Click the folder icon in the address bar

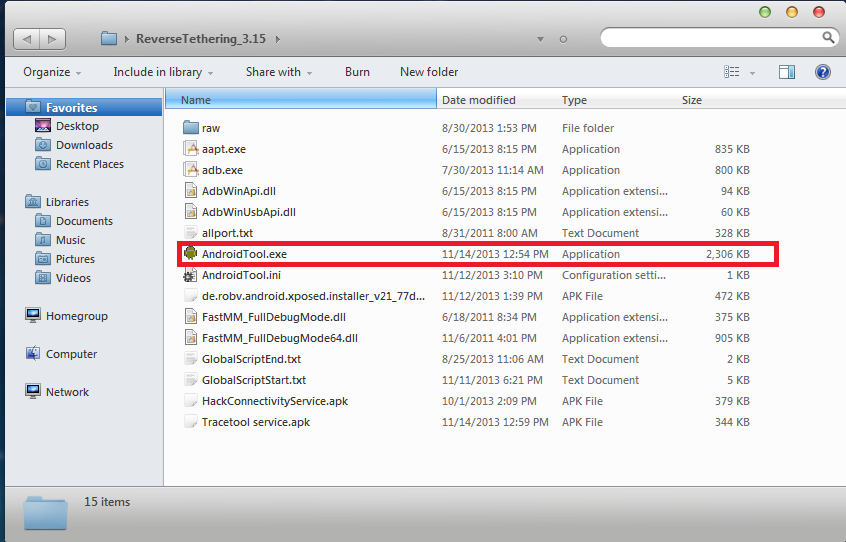109,39
